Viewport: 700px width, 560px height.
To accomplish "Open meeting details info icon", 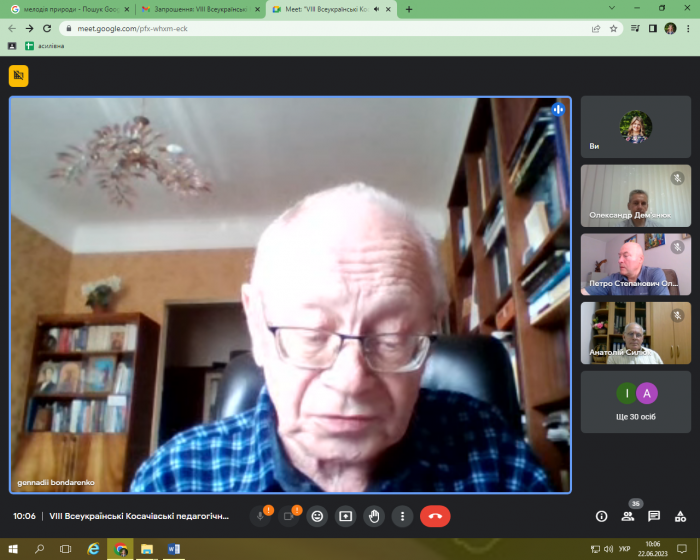I will tap(601, 516).
